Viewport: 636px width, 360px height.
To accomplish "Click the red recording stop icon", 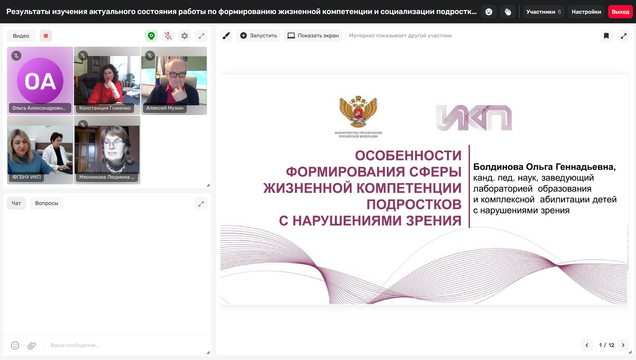I will point(46,36).
